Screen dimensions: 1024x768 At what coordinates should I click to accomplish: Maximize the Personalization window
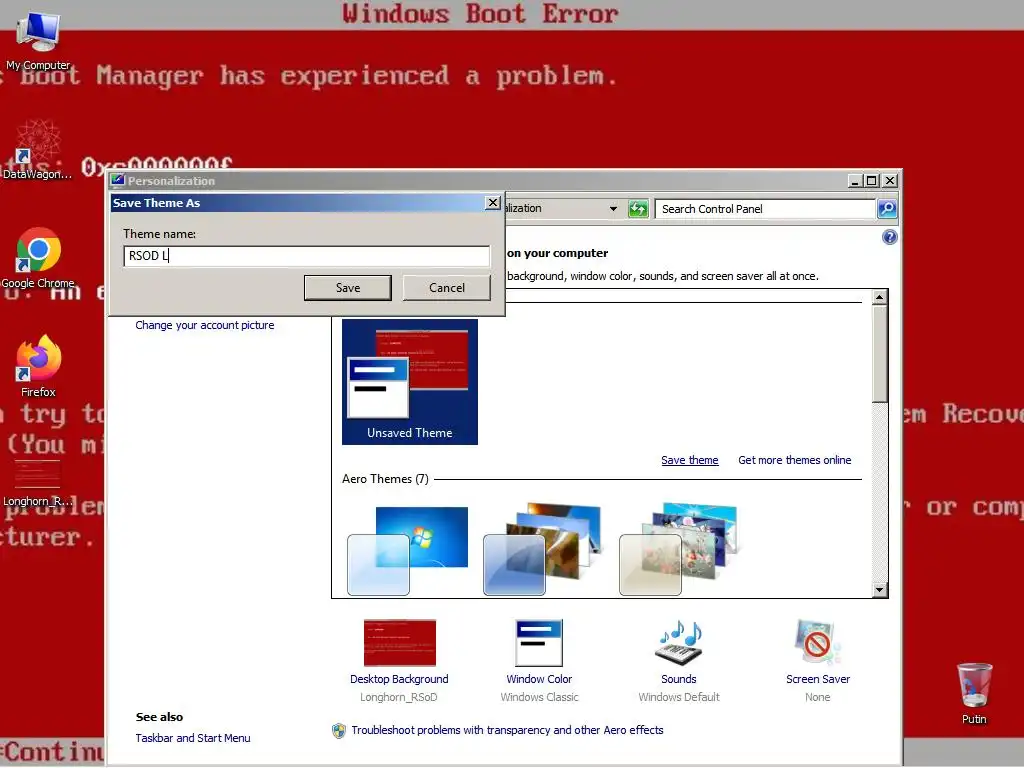click(872, 181)
